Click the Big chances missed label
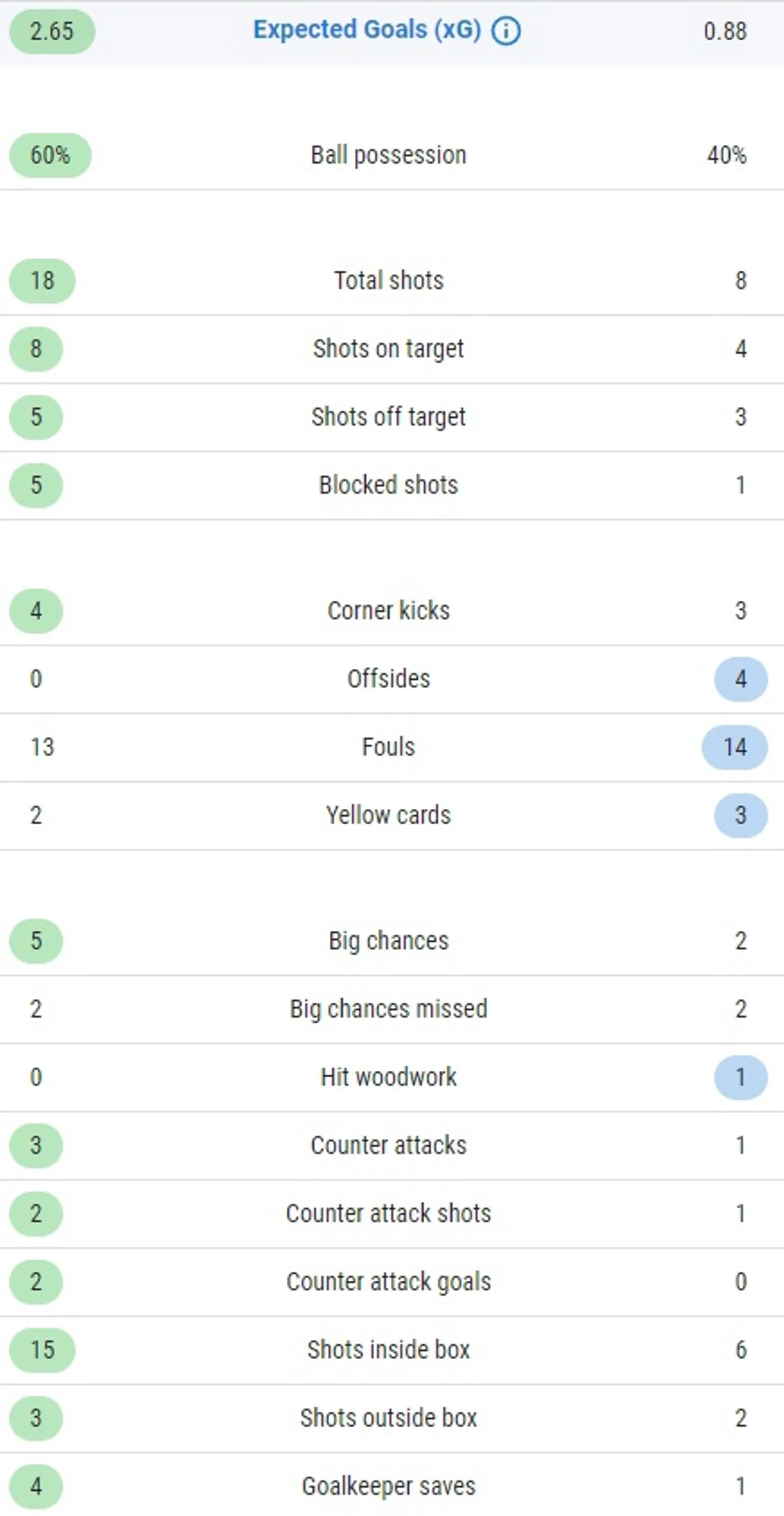The height and width of the screenshot is (1516, 784). coord(388,1009)
